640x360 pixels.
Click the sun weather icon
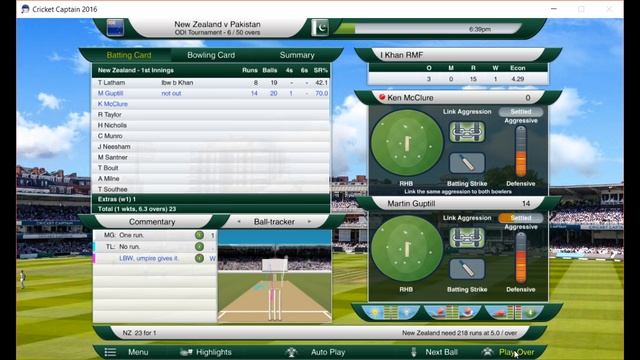pyautogui.click(x=374, y=313)
